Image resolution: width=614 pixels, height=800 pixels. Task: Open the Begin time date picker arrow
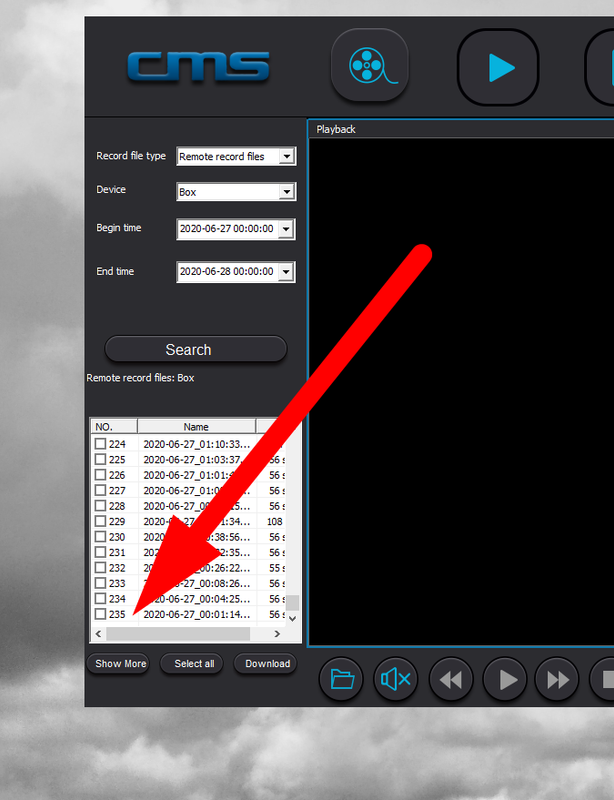(x=286, y=229)
